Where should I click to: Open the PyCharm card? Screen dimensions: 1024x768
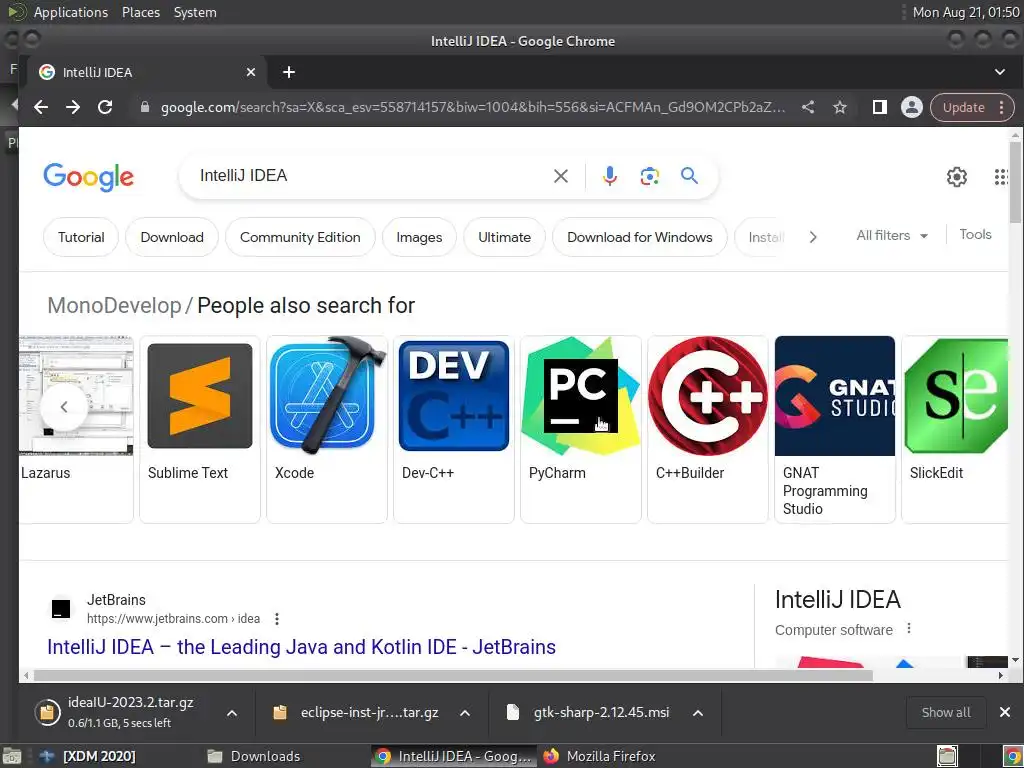581,429
